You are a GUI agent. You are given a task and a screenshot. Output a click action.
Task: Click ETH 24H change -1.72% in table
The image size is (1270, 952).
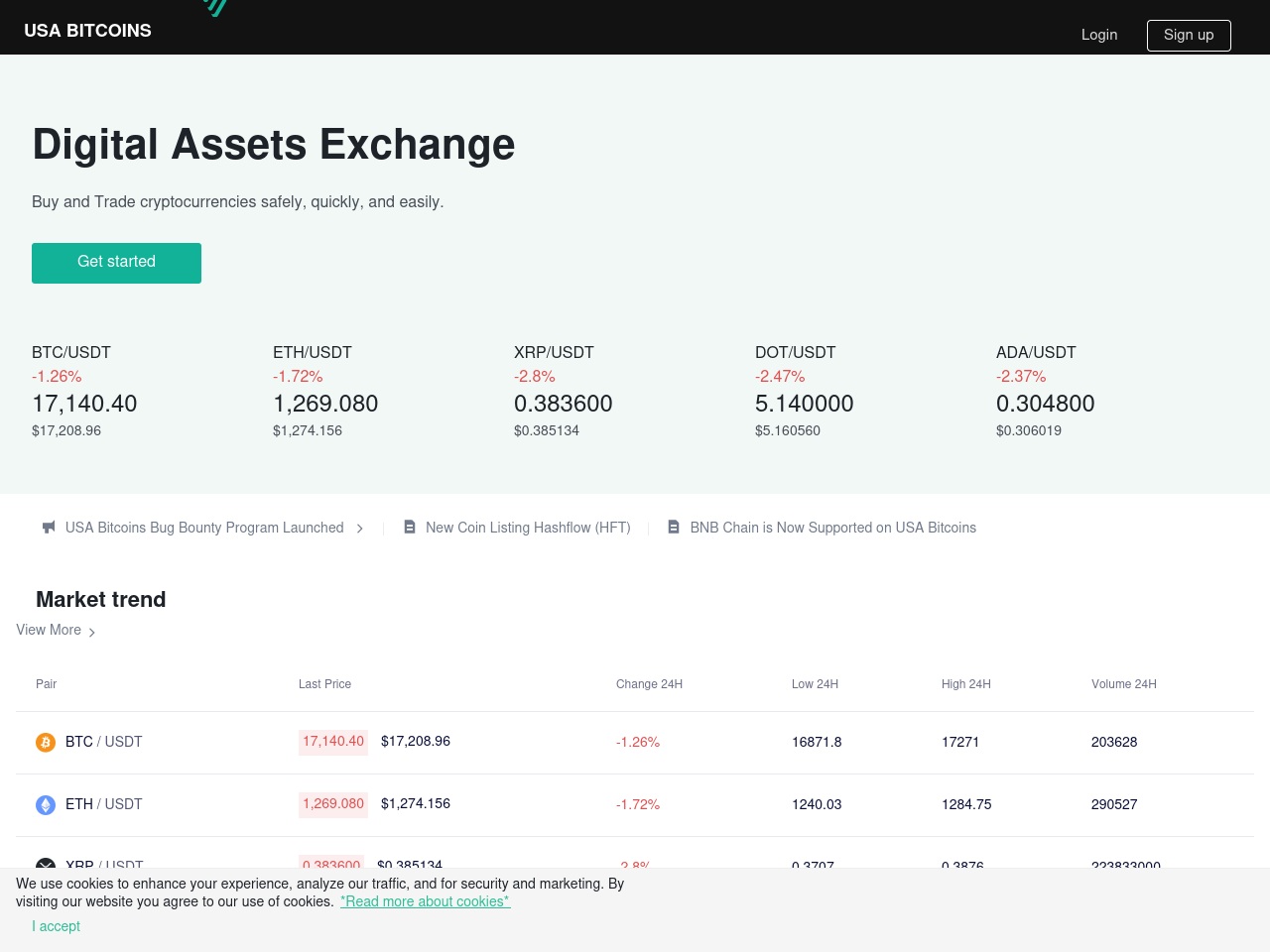coord(638,805)
